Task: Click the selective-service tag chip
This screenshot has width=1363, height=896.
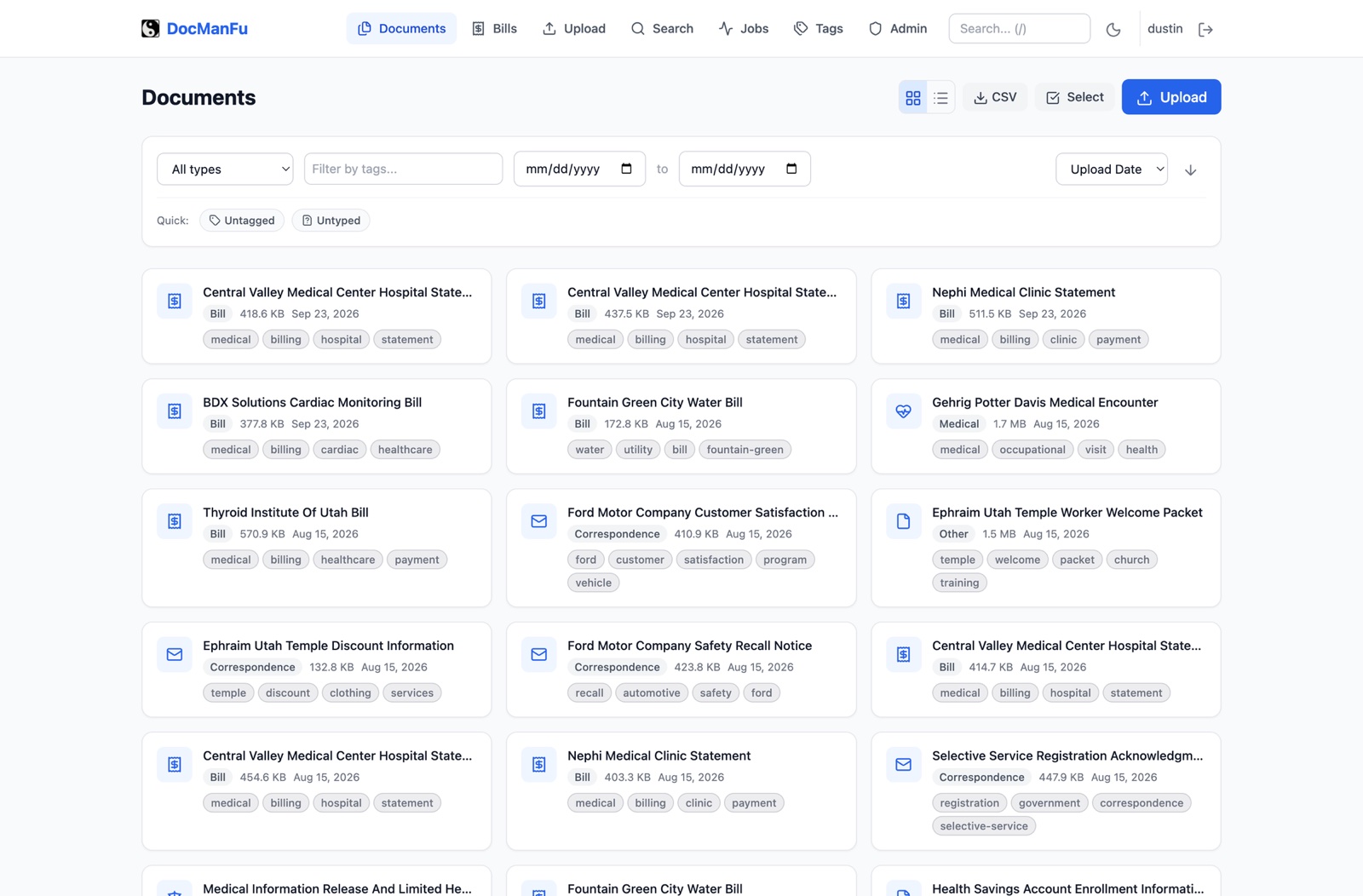Action: point(983,826)
